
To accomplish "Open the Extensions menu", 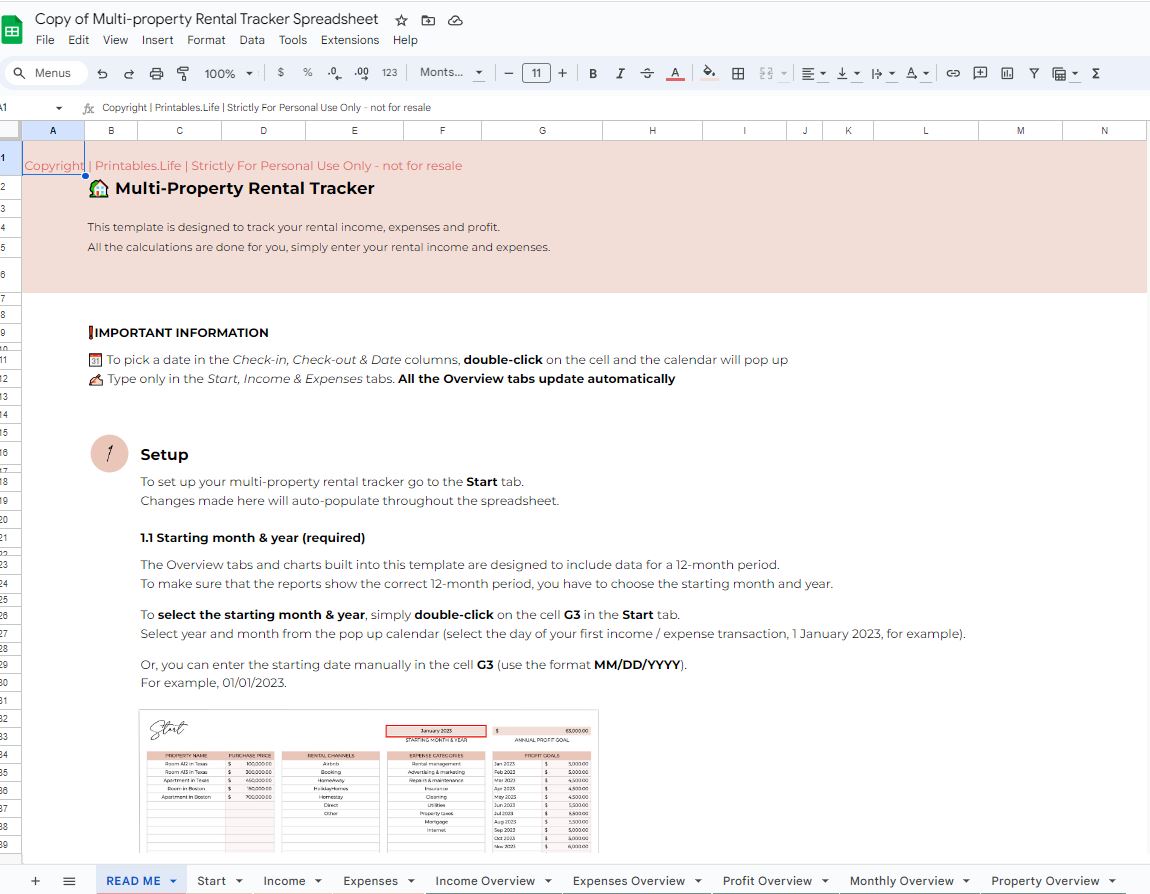I will click(350, 40).
